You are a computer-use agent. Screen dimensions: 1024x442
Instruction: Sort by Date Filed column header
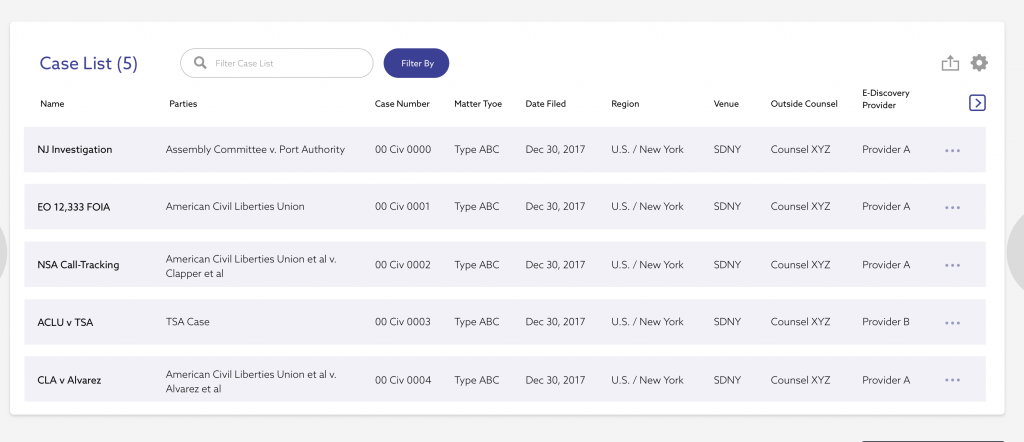545,104
